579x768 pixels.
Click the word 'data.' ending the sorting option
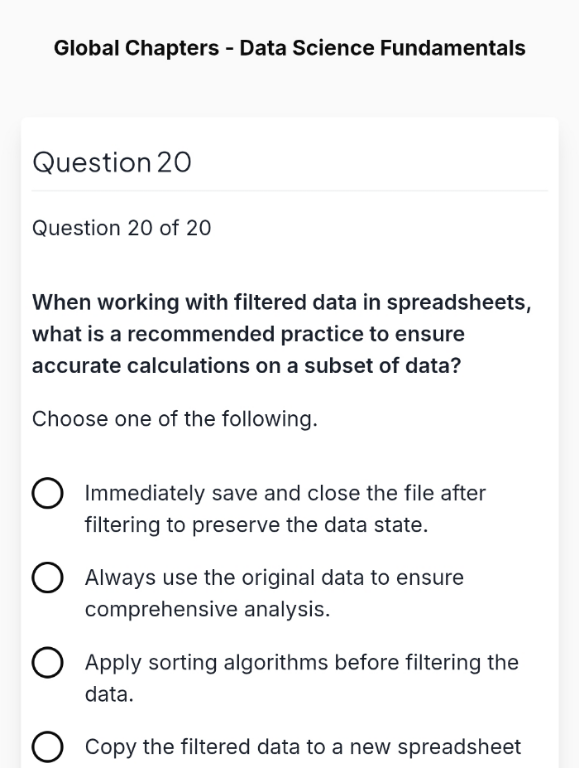click(109, 694)
